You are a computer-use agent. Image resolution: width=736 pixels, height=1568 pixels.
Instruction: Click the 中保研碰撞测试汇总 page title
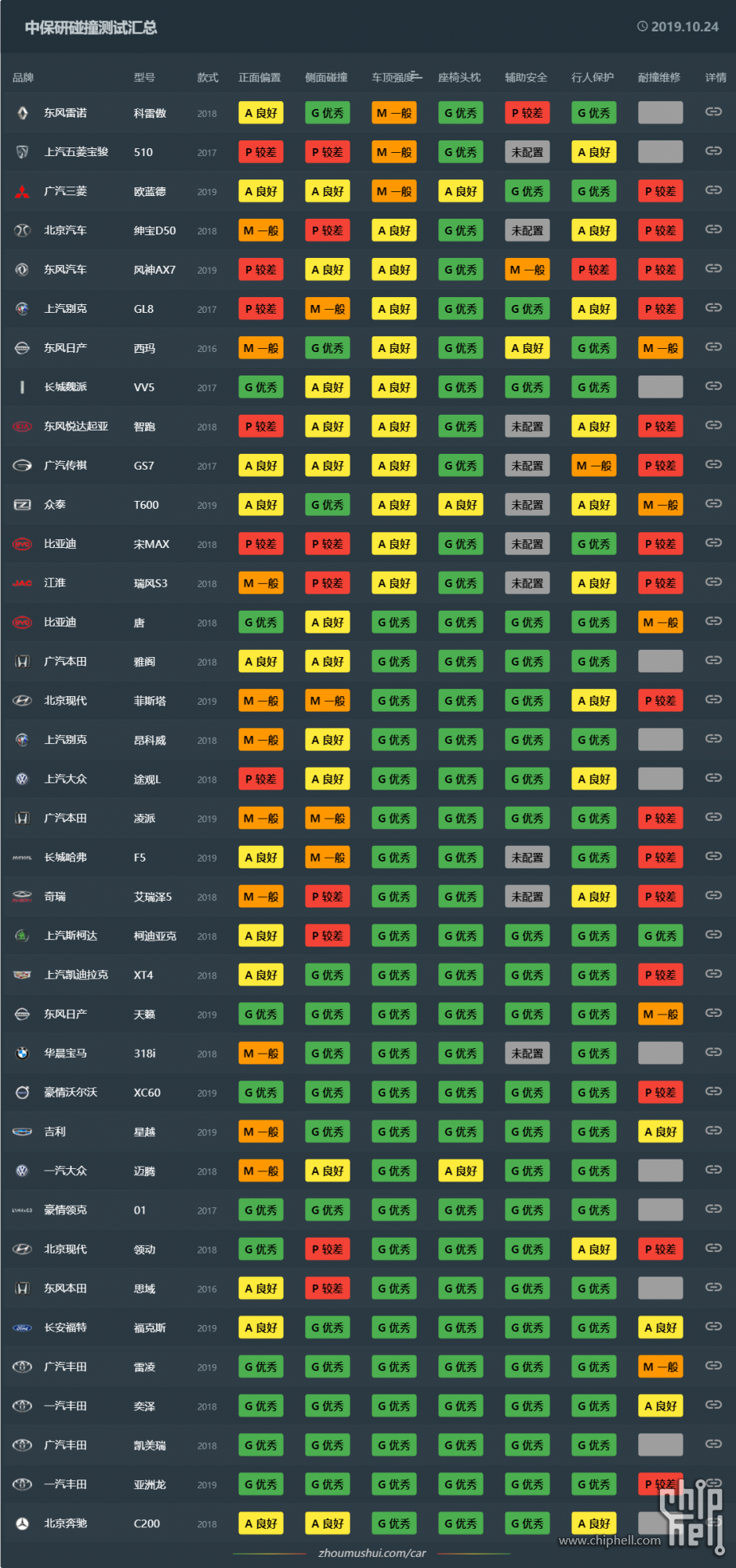(91, 27)
